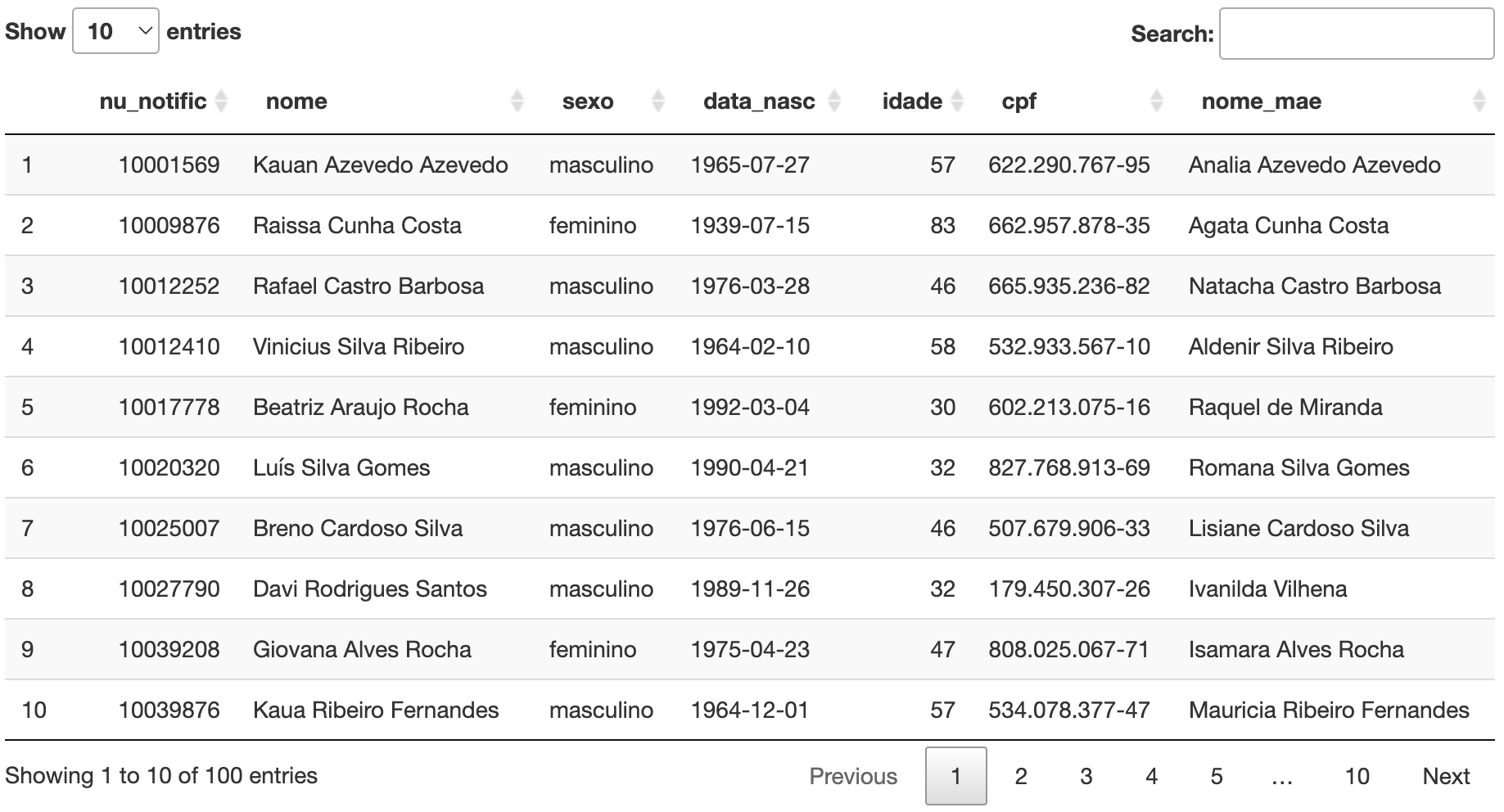Select page 5 in pagination
Image resolution: width=1504 pixels, height=812 pixels.
click(1217, 776)
